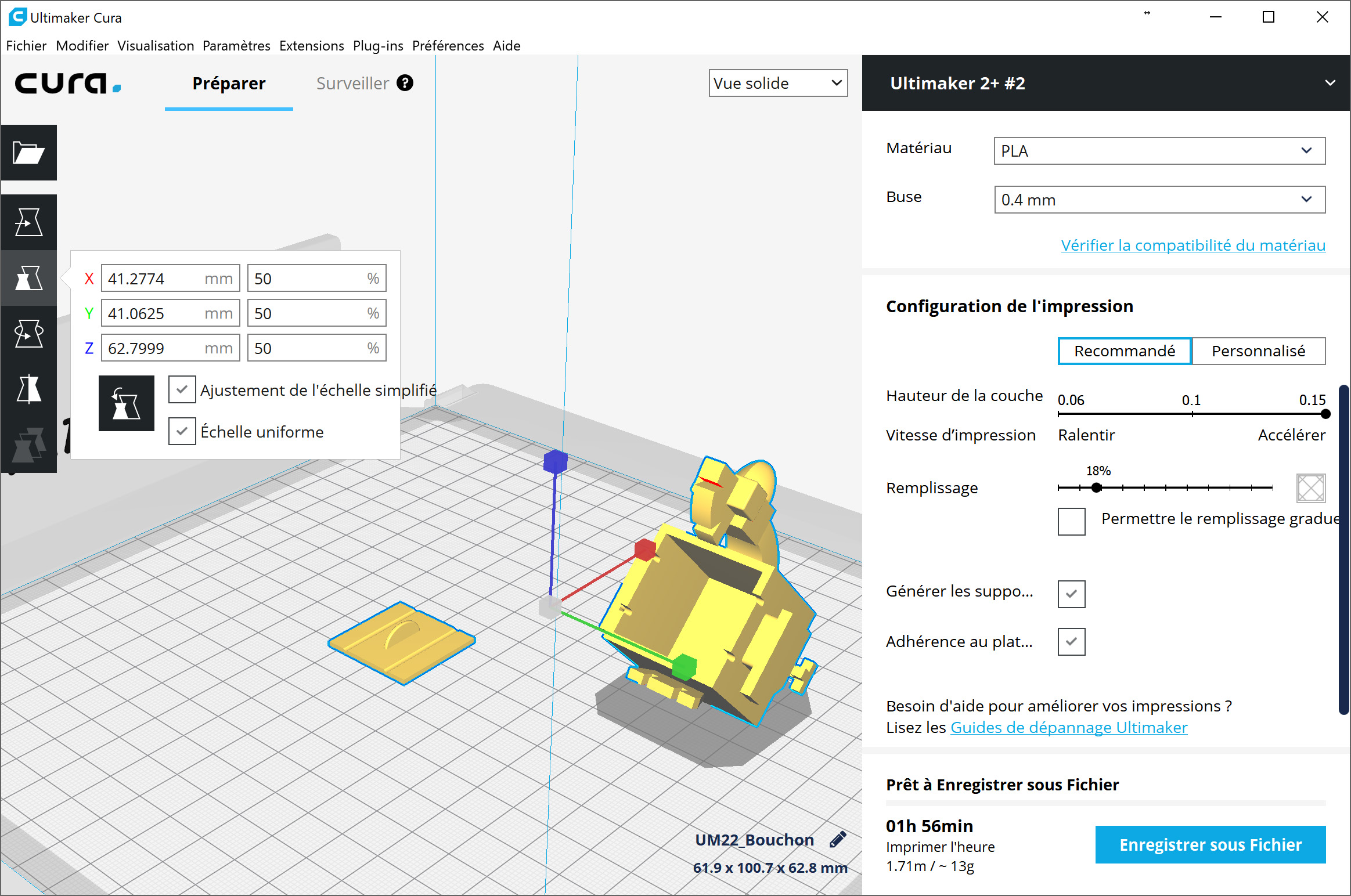Select the flat yellow plate model
Viewport: 1351px width, 896px height.
[x=402, y=642]
